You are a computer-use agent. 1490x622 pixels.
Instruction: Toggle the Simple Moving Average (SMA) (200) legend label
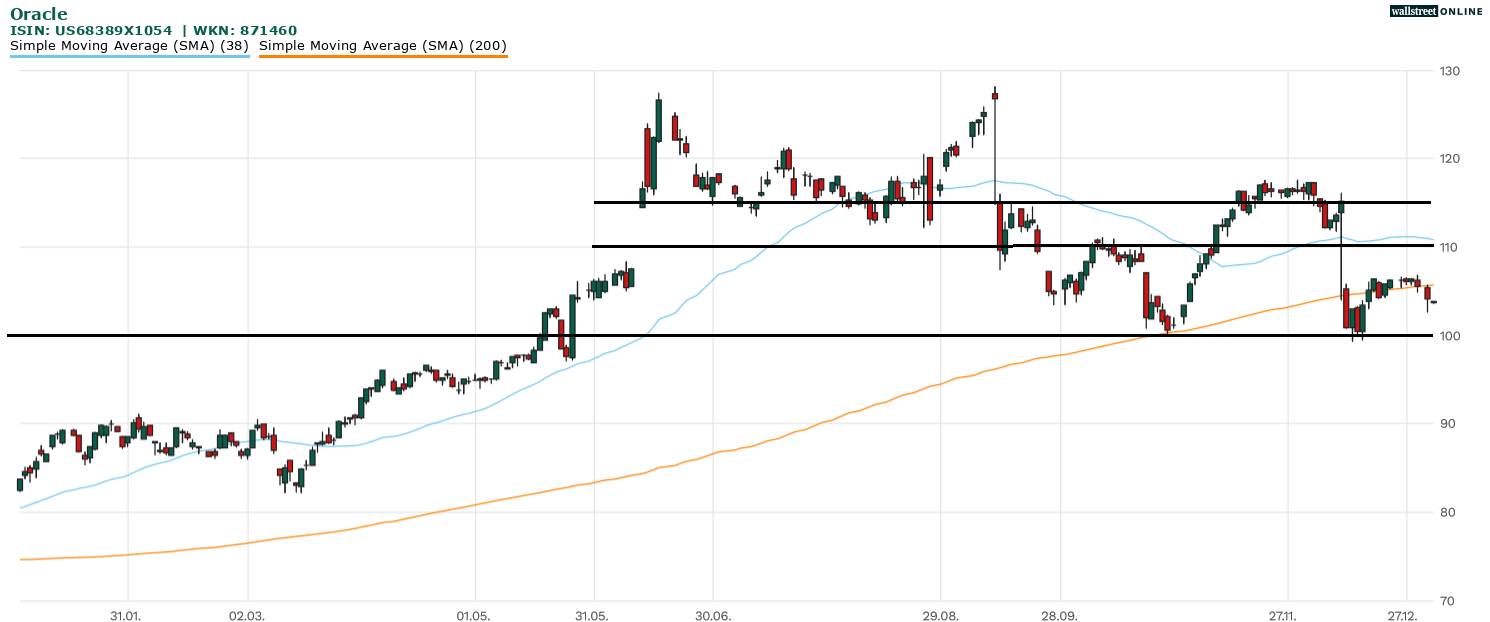(x=383, y=45)
